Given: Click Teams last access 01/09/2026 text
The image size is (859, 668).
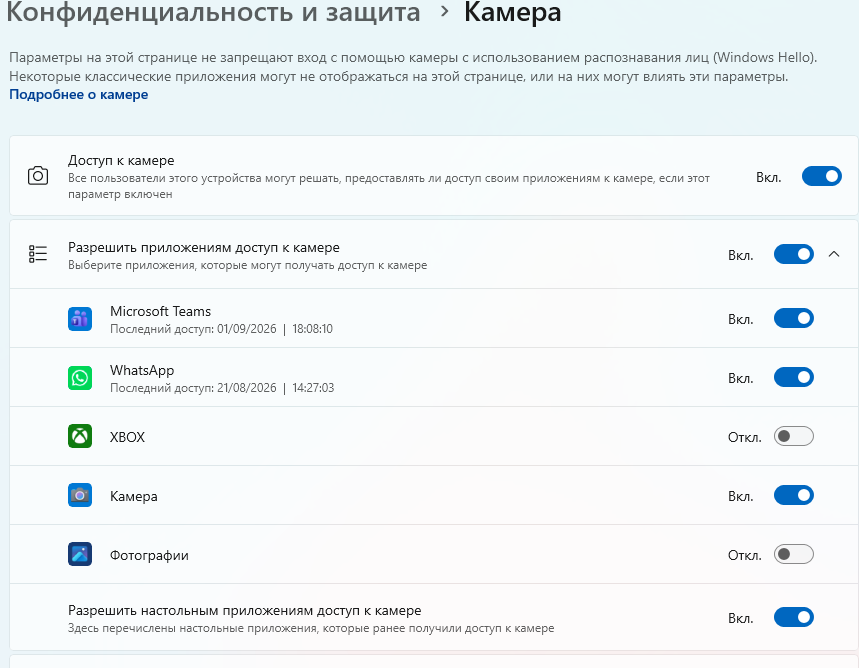Looking at the screenshot, I should click(221, 329).
